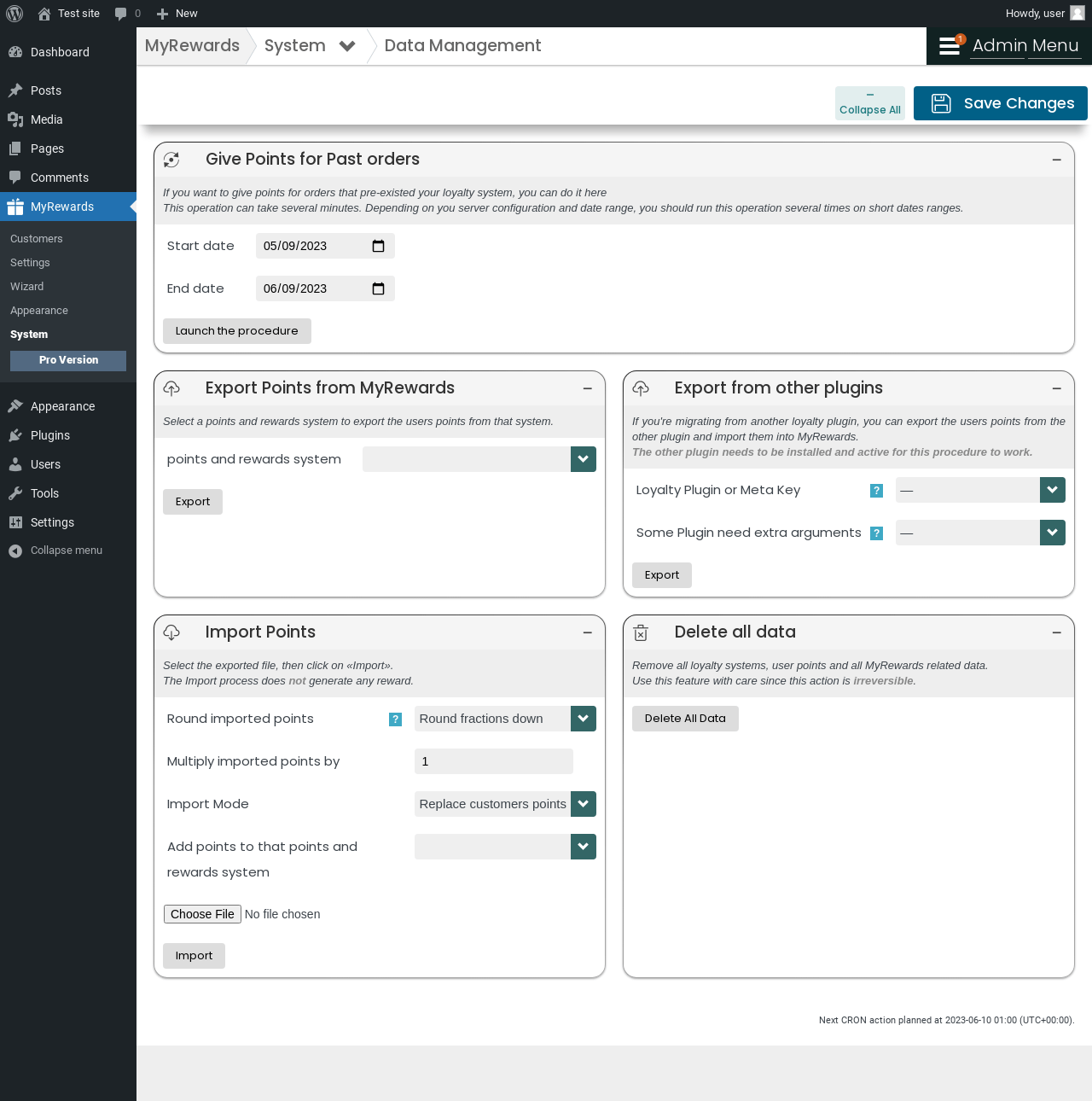
Task: Click the WordPress logo icon
Action: click(x=15, y=14)
